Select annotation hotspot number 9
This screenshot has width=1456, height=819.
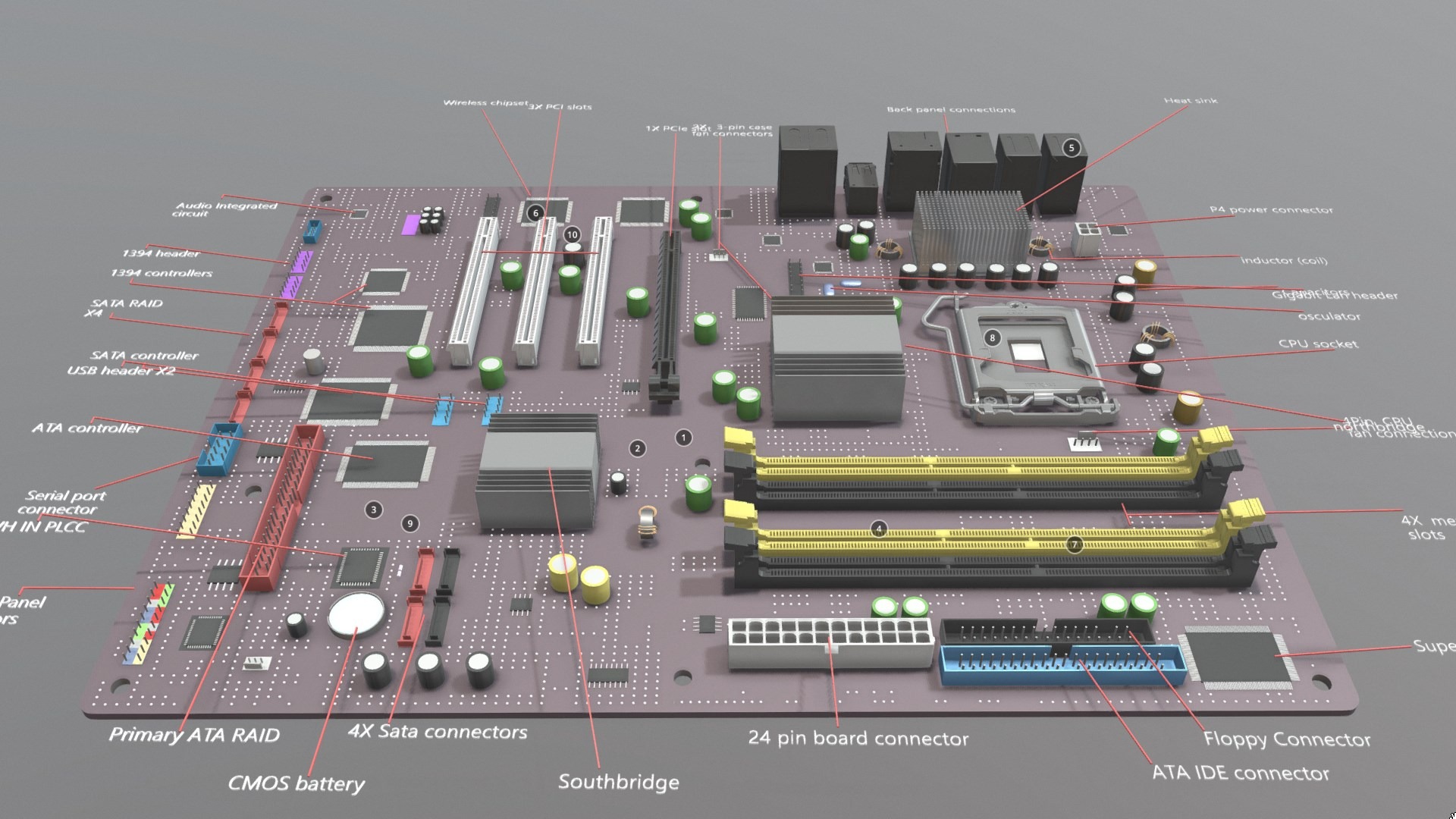coord(410,523)
